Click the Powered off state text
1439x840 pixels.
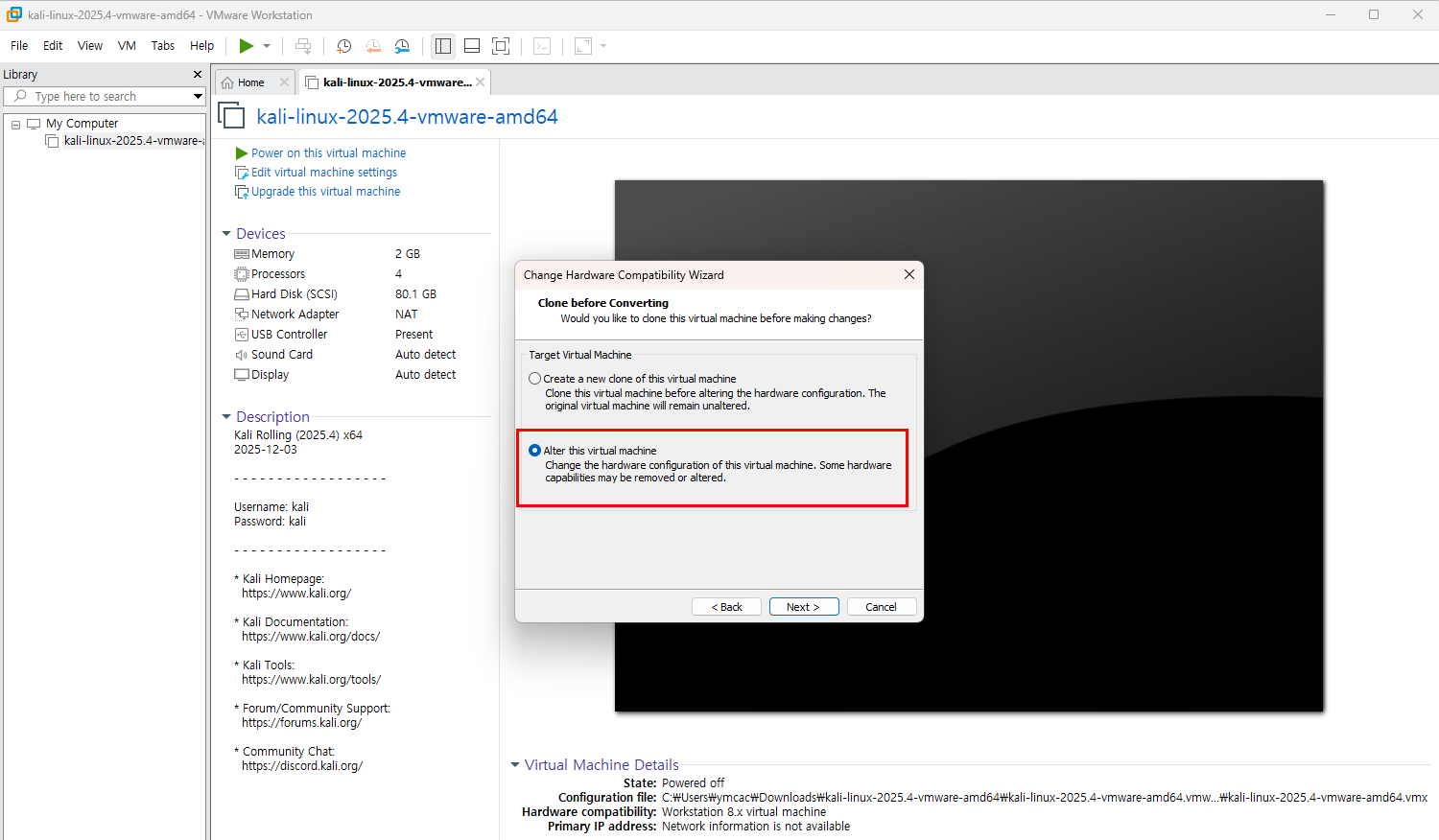693,783
